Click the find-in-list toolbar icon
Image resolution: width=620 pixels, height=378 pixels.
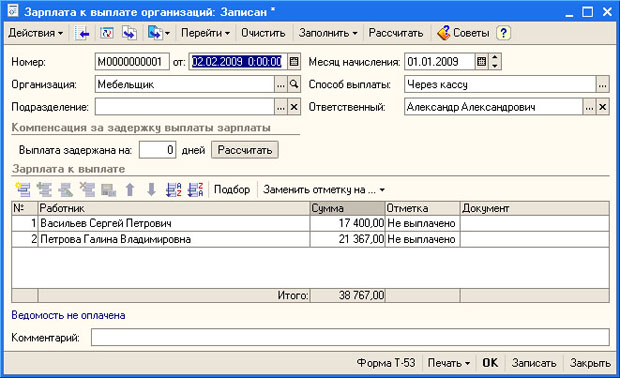(x=82, y=33)
